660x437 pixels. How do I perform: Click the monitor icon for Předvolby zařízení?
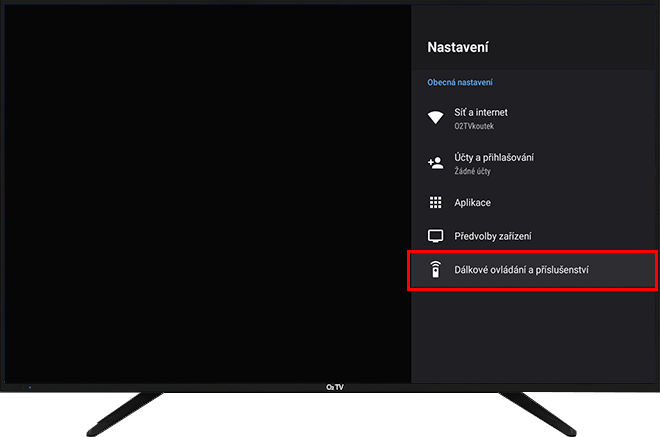(435, 236)
